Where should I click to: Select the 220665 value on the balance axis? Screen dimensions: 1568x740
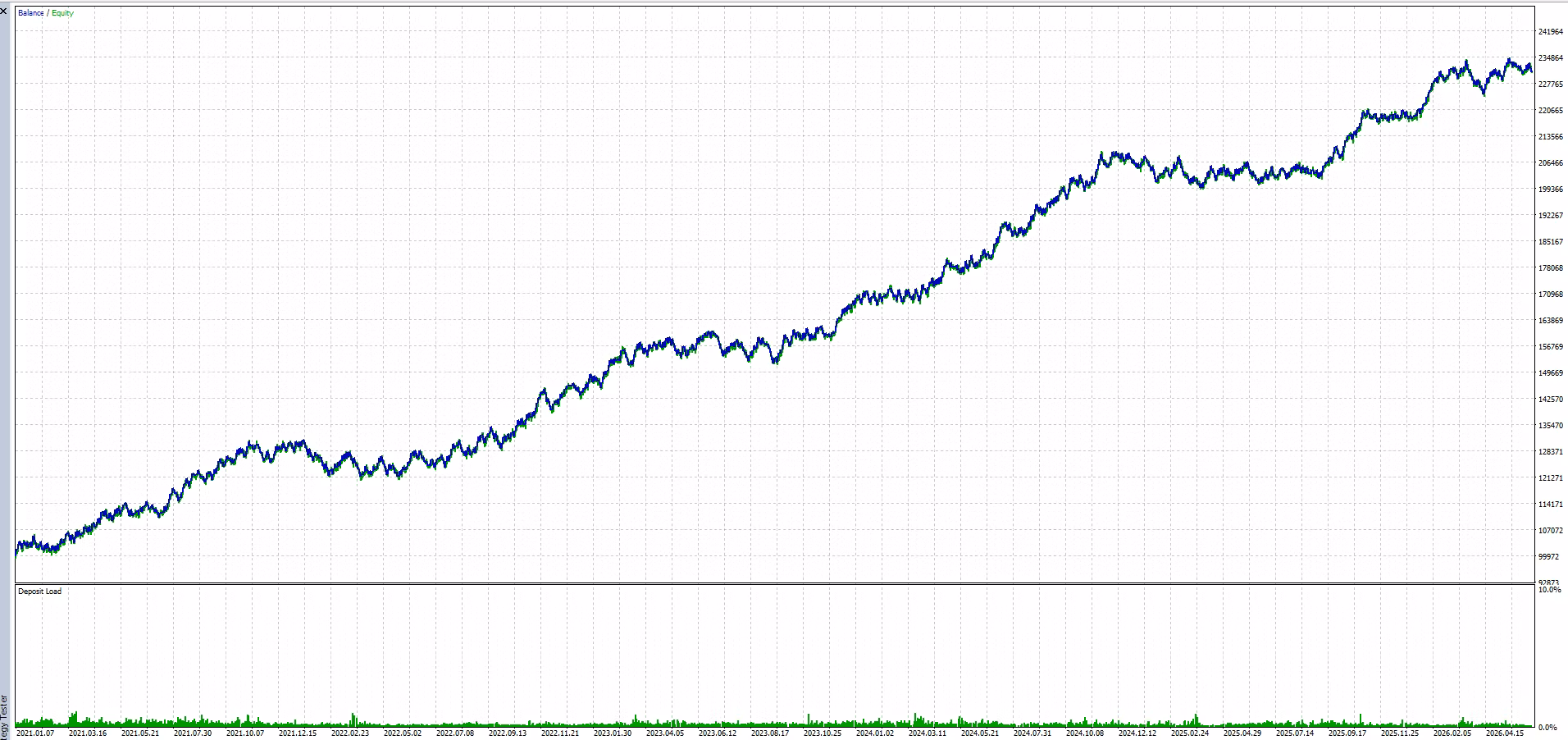[x=1550, y=111]
